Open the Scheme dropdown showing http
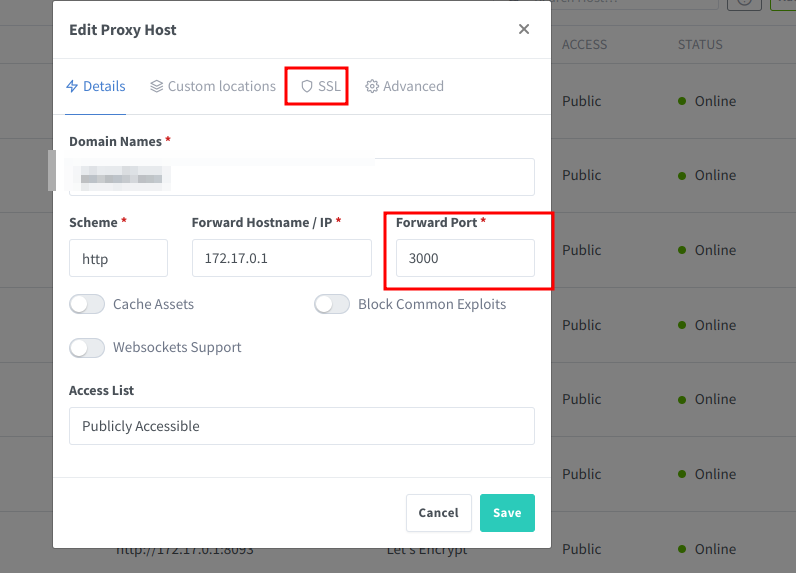 [118, 258]
